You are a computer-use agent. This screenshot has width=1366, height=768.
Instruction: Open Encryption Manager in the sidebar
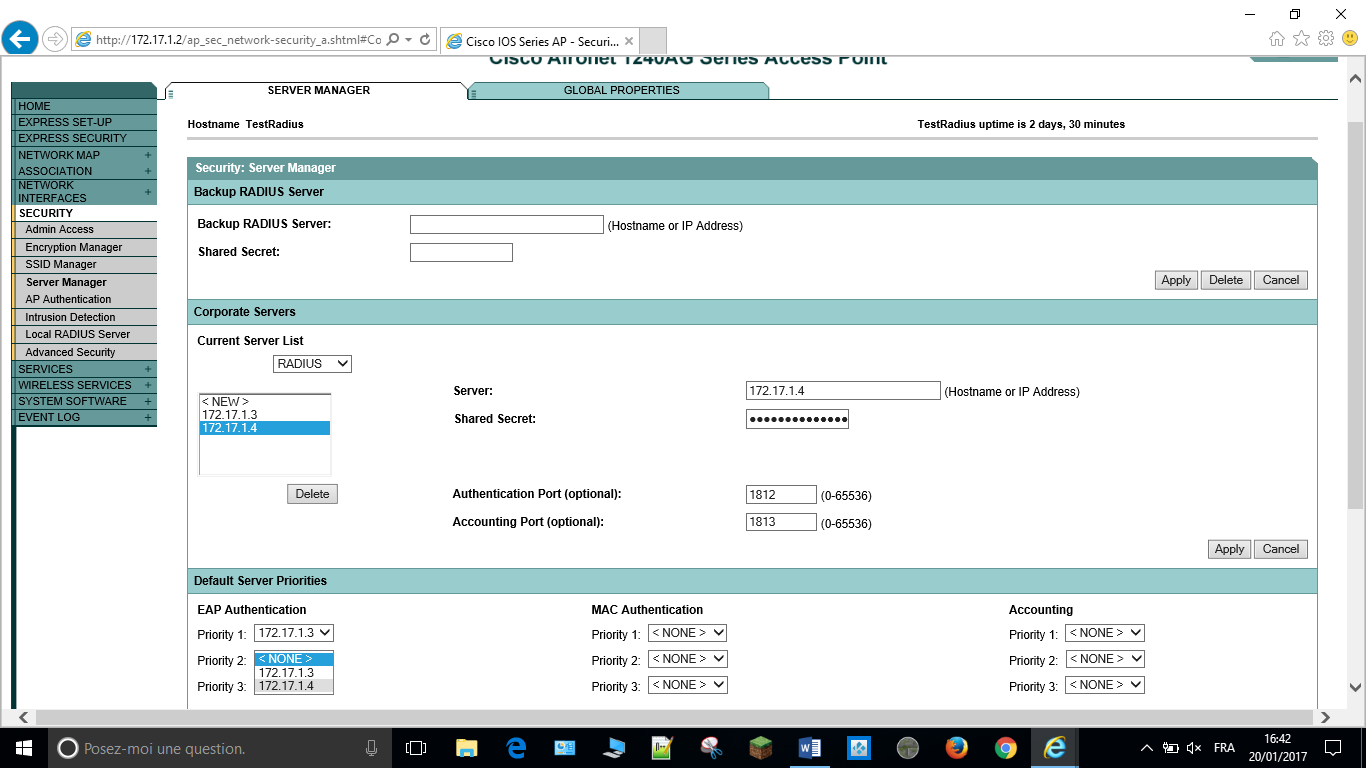[74, 247]
